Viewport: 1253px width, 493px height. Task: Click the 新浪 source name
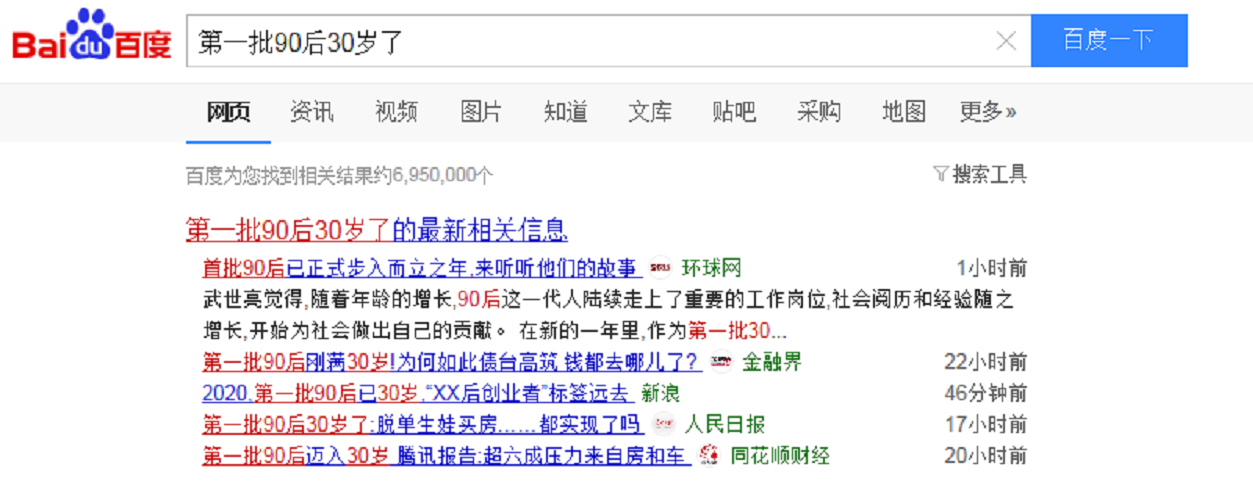click(x=660, y=393)
